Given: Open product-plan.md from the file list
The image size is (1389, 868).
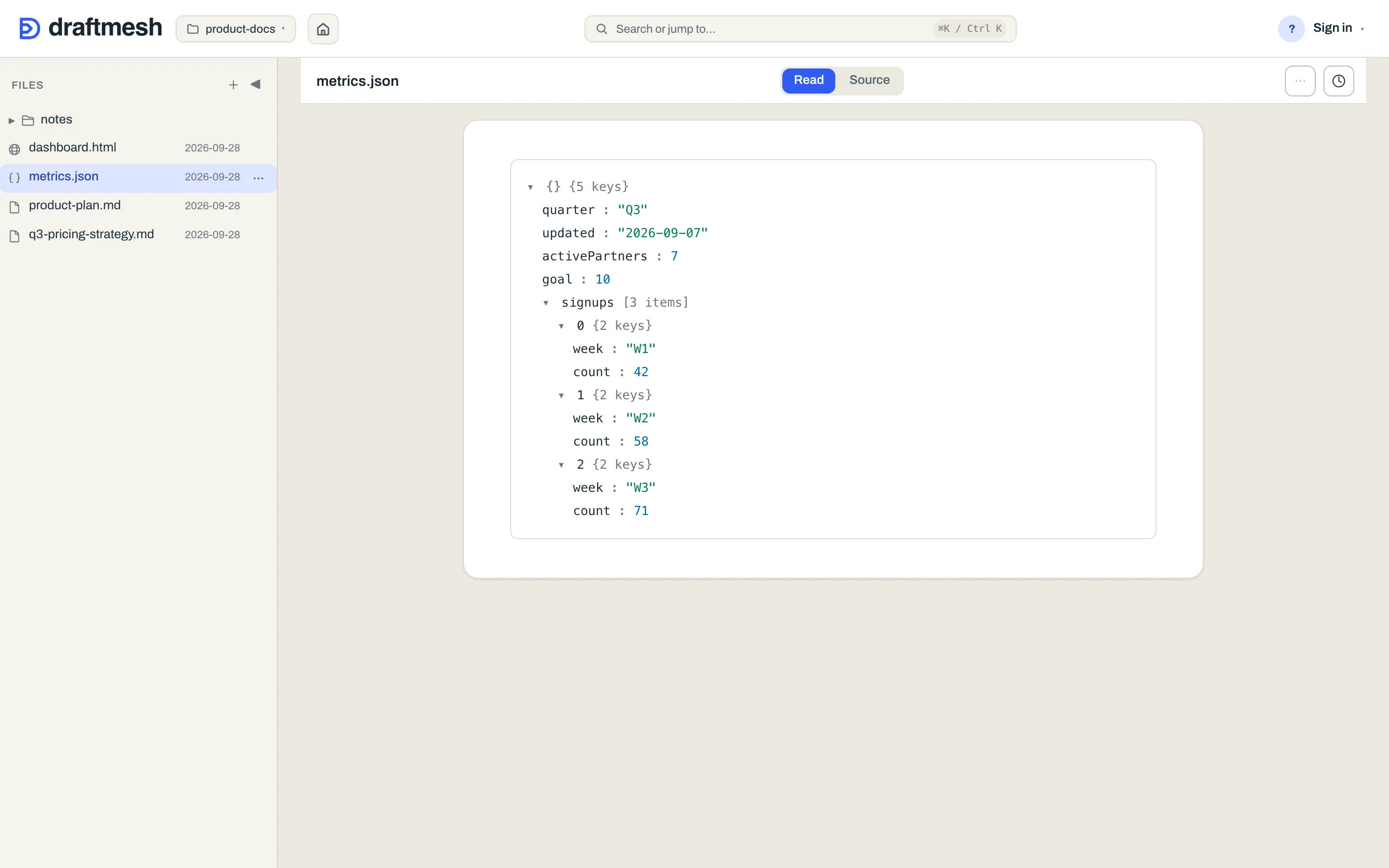Looking at the screenshot, I should (138, 205).
